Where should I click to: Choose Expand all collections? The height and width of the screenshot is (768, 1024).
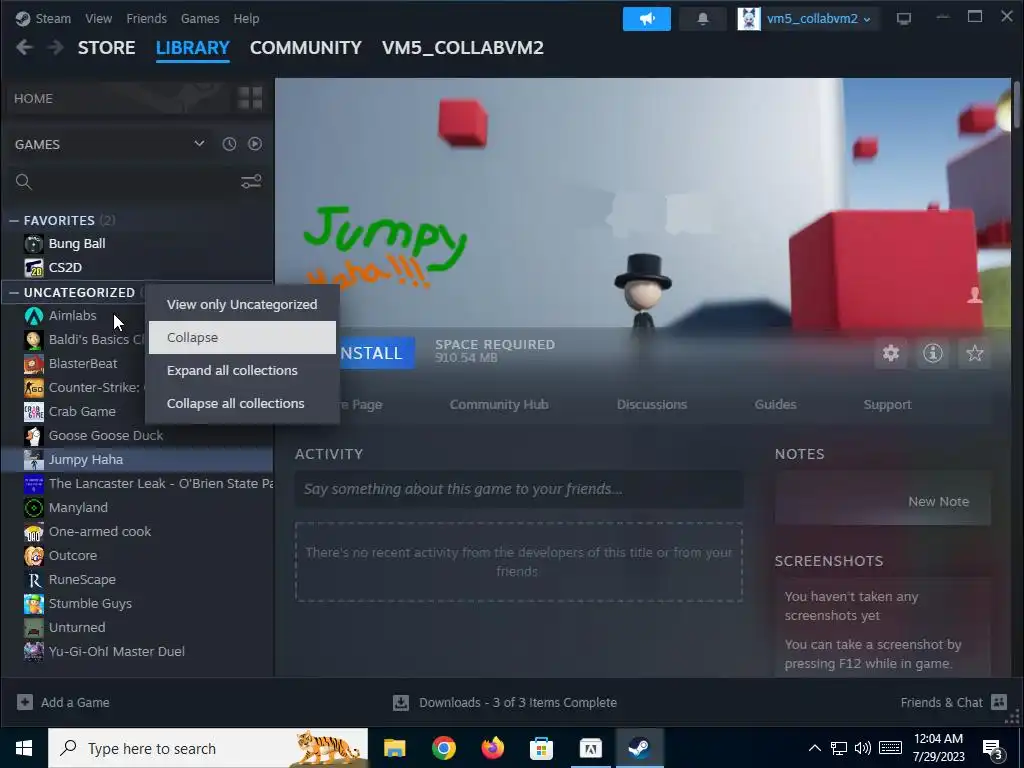242,370
